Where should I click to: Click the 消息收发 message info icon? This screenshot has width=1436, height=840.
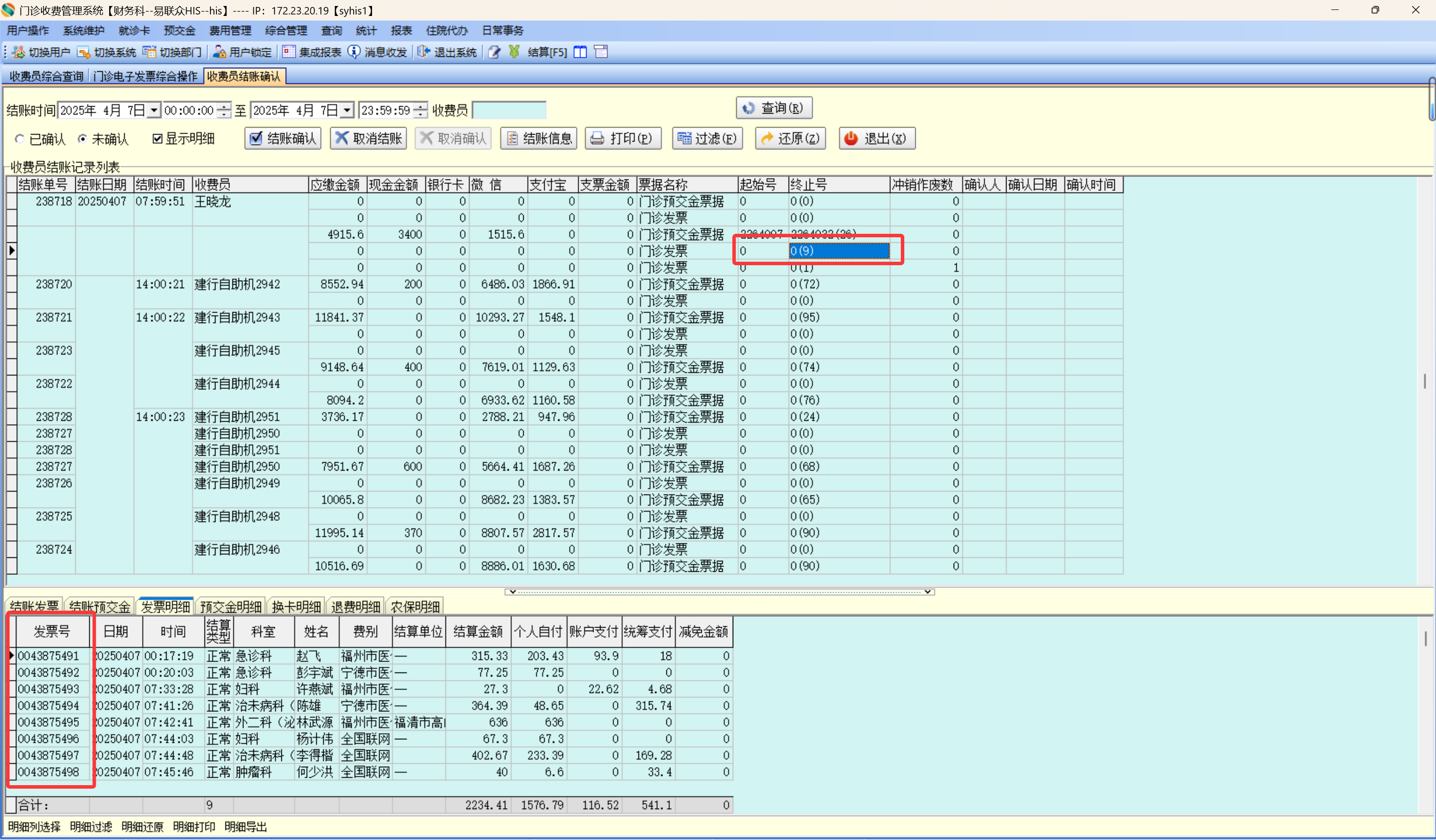[x=354, y=52]
